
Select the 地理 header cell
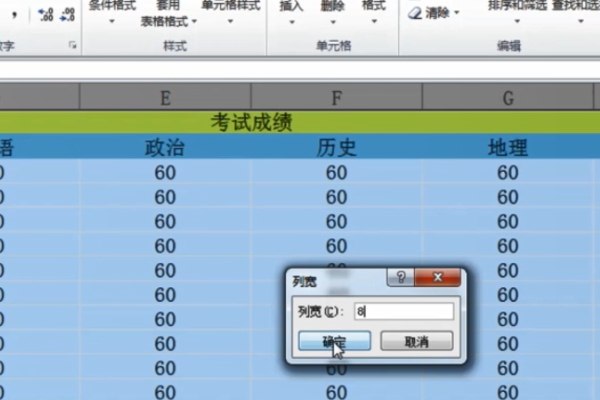coord(508,147)
